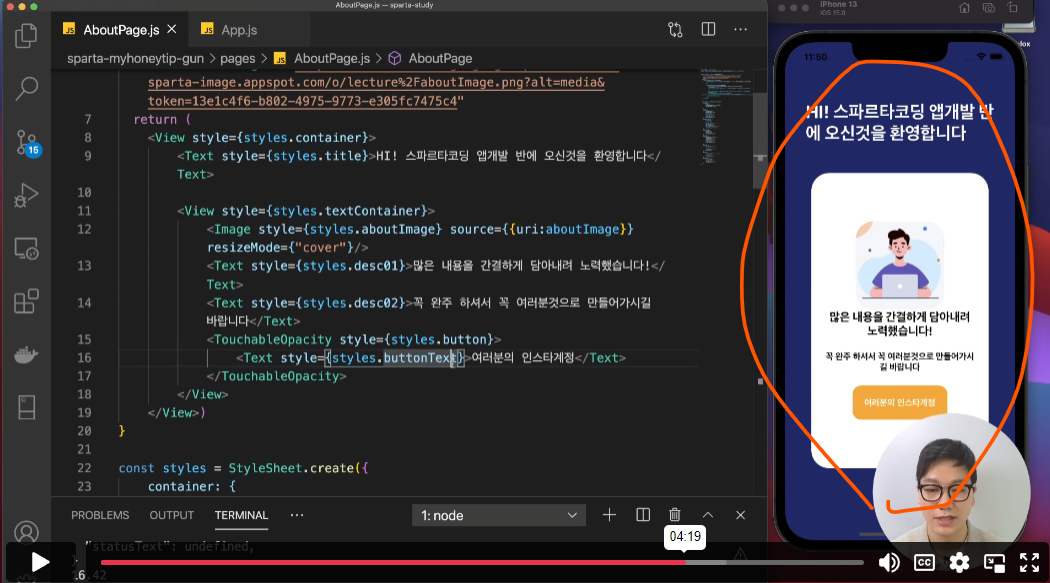
Task: Toggle closed captions CC button
Action: [924, 562]
